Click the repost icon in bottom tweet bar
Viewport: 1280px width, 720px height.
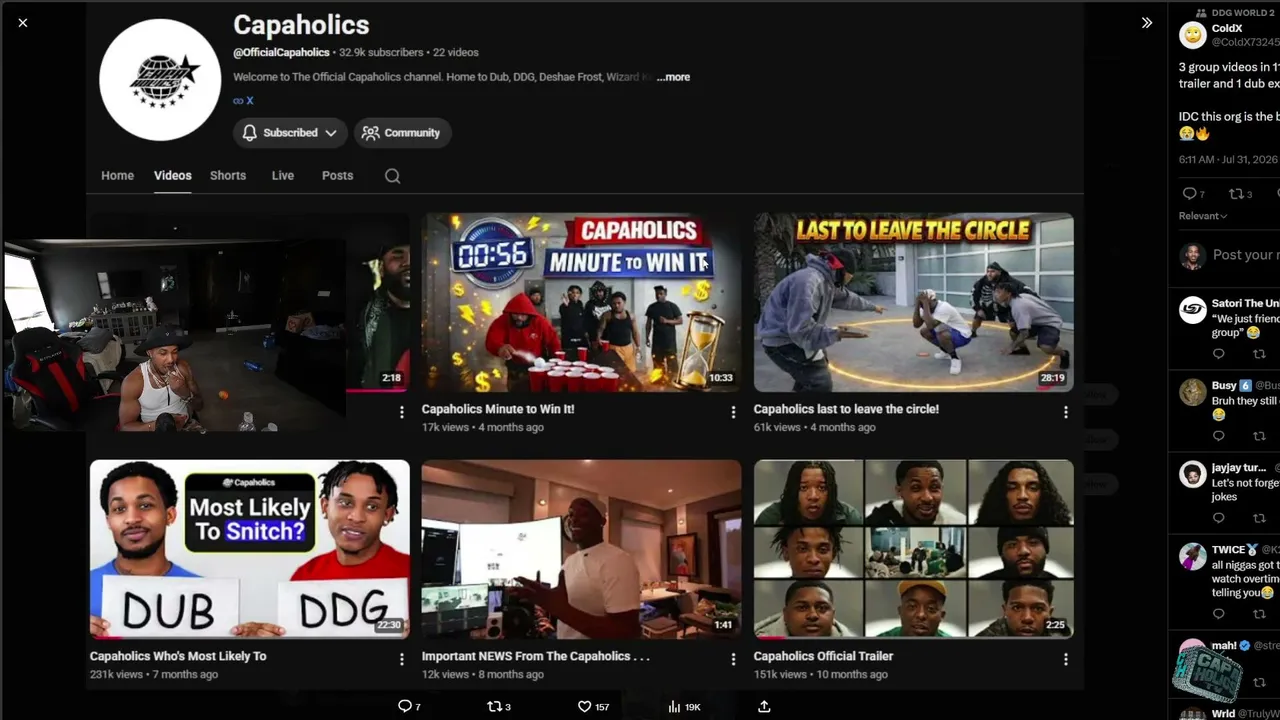click(x=494, y=706)
